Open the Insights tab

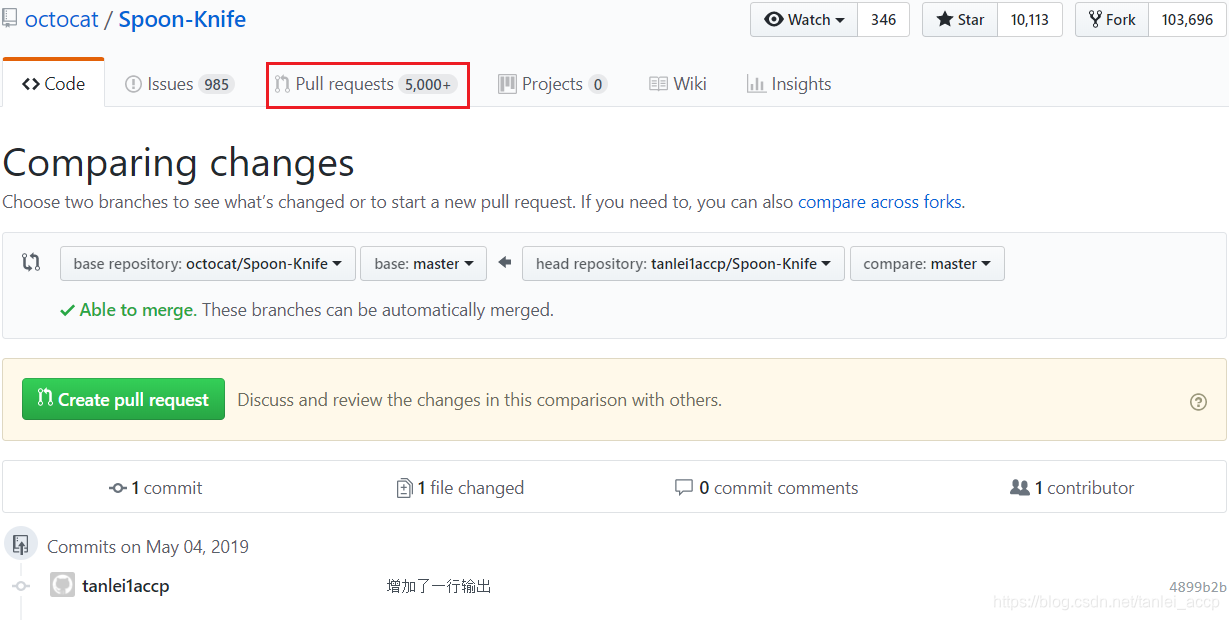[789, 84]
